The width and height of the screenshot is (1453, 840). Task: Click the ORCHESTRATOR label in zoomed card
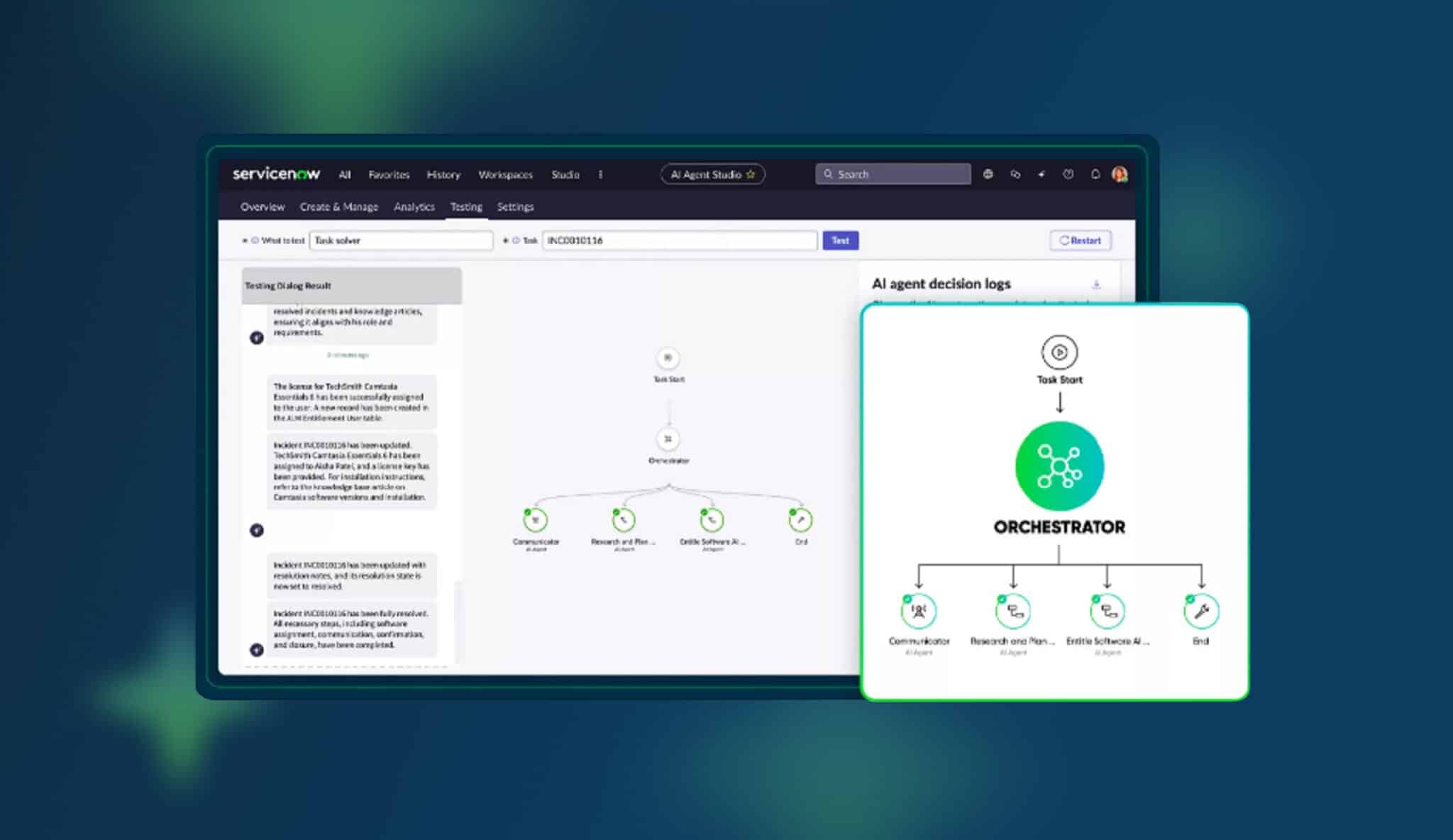(1059, 527)
